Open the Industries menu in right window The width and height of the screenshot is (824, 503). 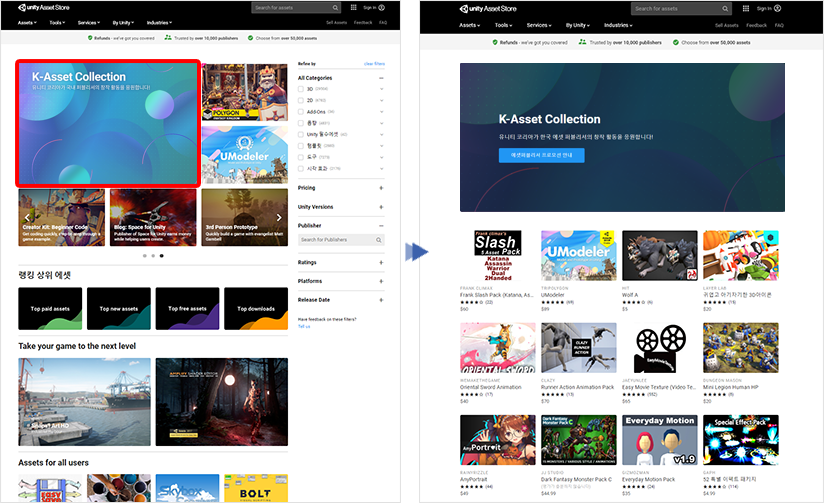618,25
